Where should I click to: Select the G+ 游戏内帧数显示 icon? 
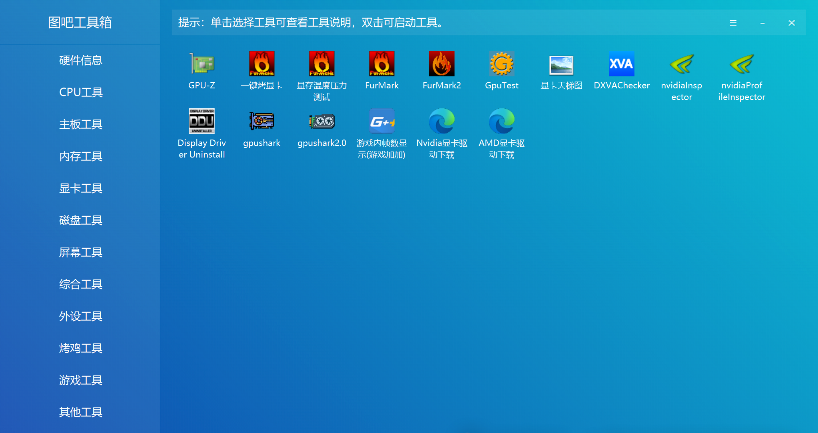click(x=381, y=122)
